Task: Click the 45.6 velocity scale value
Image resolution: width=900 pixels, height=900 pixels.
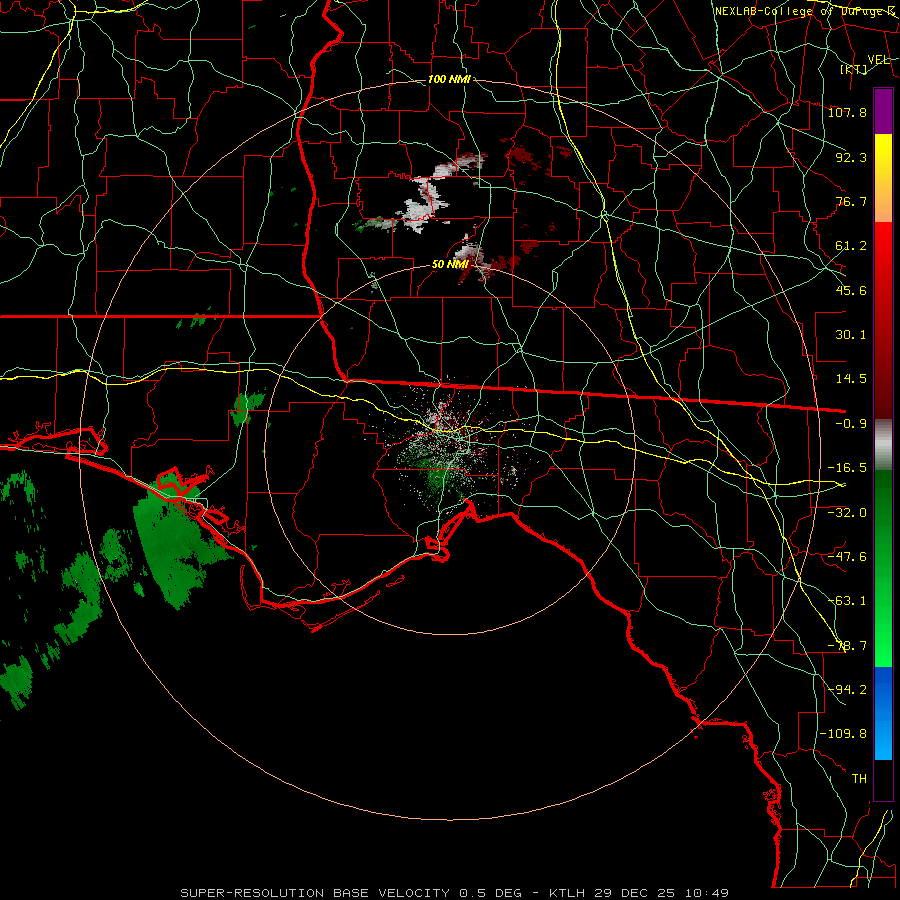Action: (851, 290)
